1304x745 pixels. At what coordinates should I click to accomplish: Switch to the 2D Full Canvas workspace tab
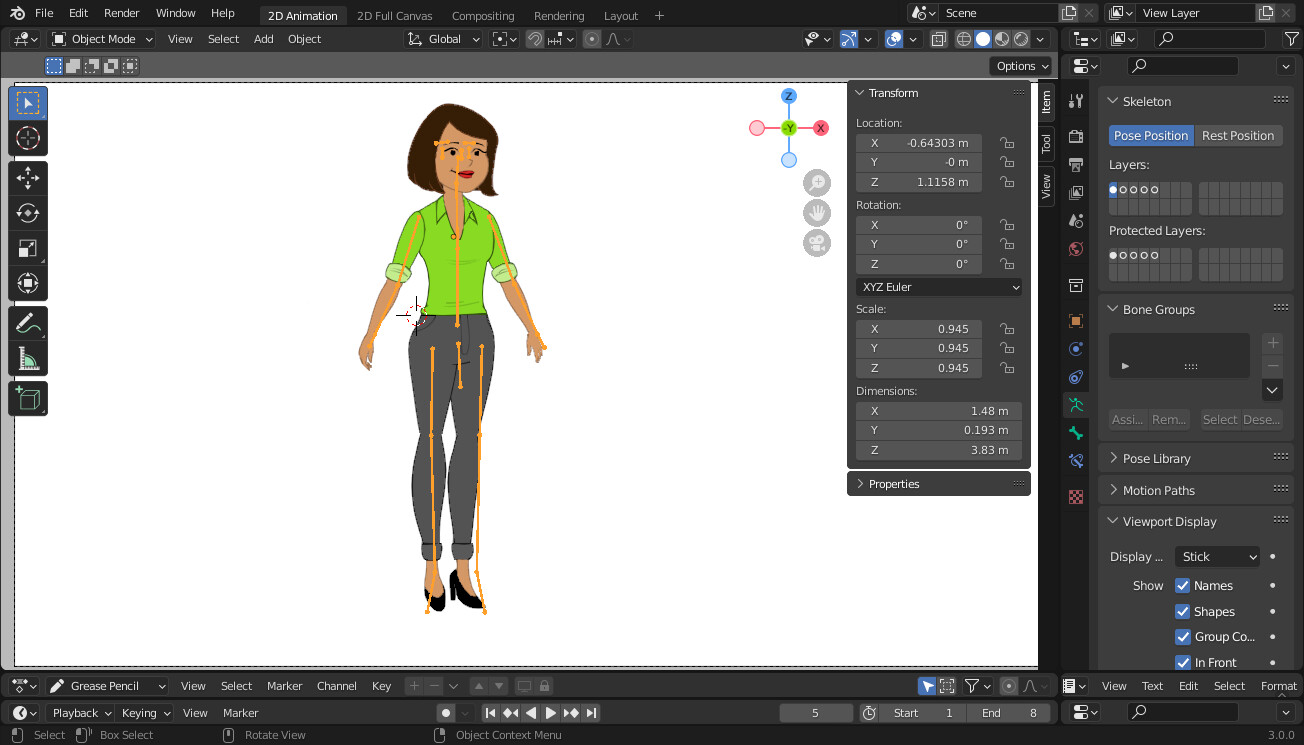click(x=396, y=15)
